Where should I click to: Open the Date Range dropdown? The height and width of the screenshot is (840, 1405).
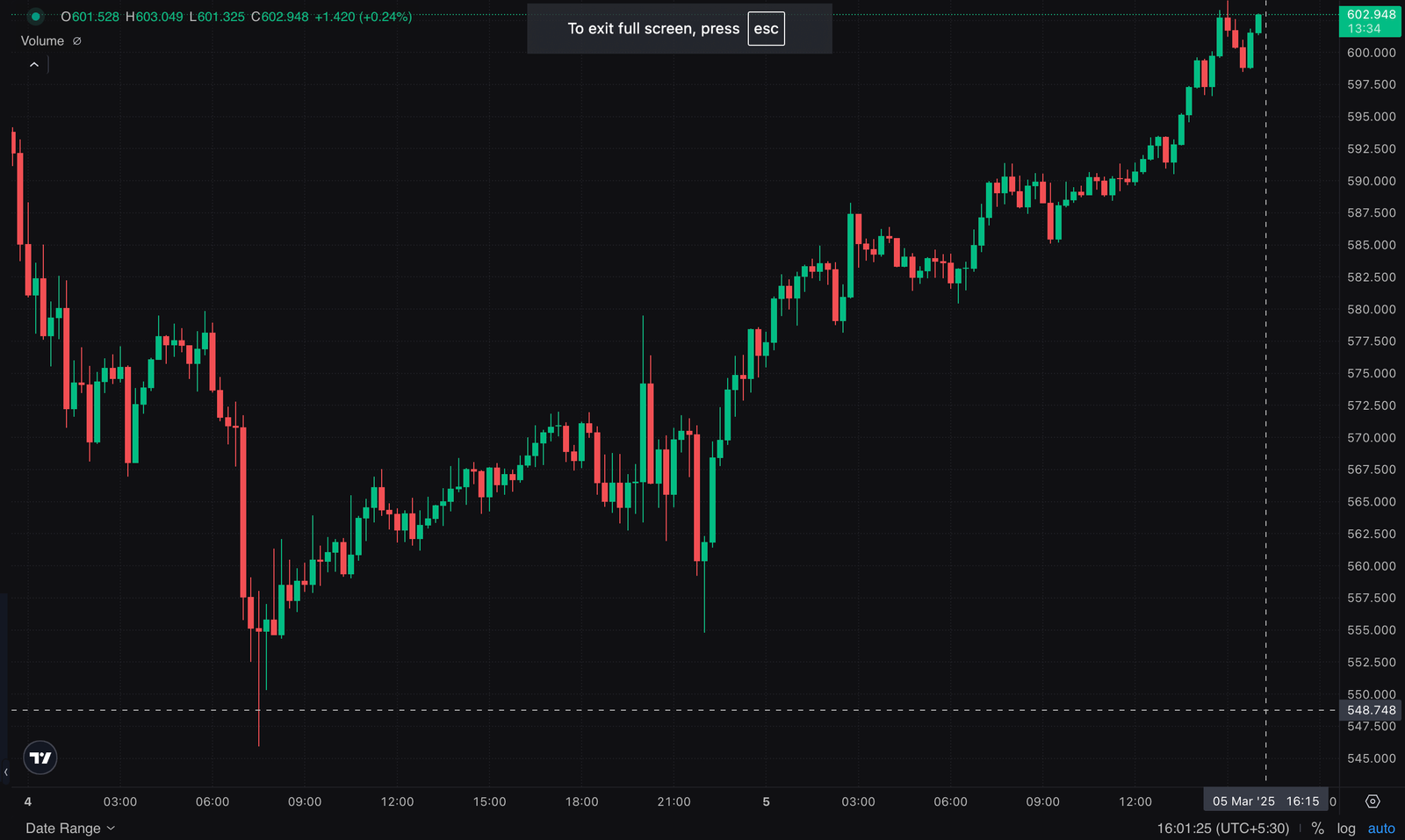[x=70, y=828]
